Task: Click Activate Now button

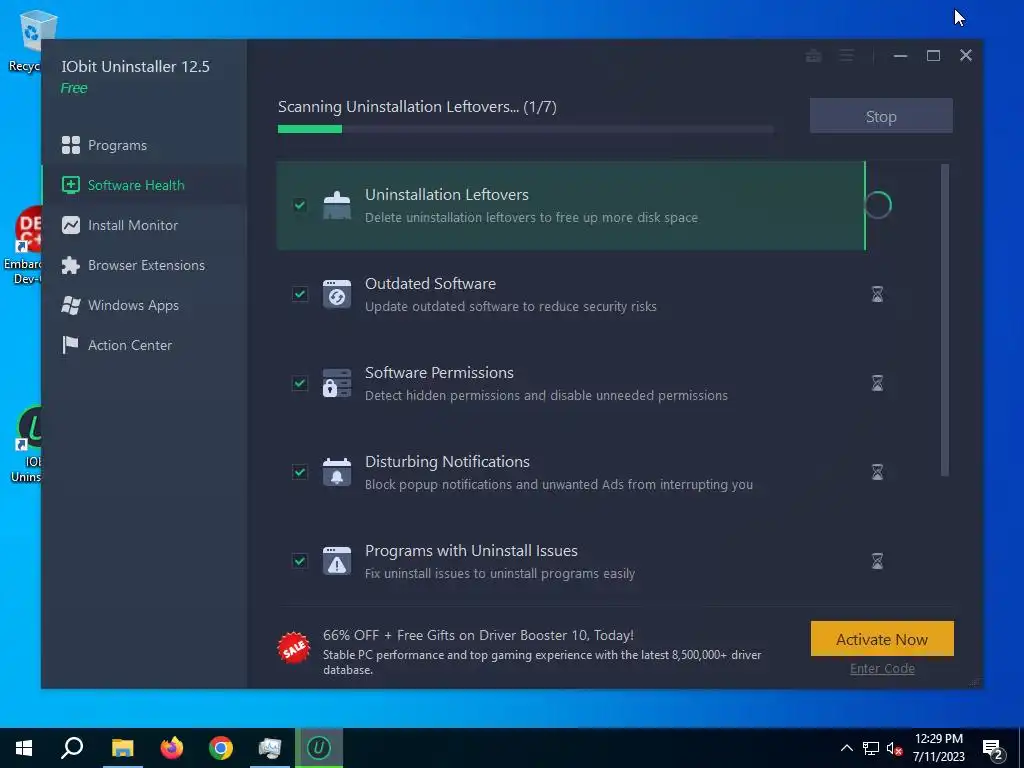Action: 882,639
